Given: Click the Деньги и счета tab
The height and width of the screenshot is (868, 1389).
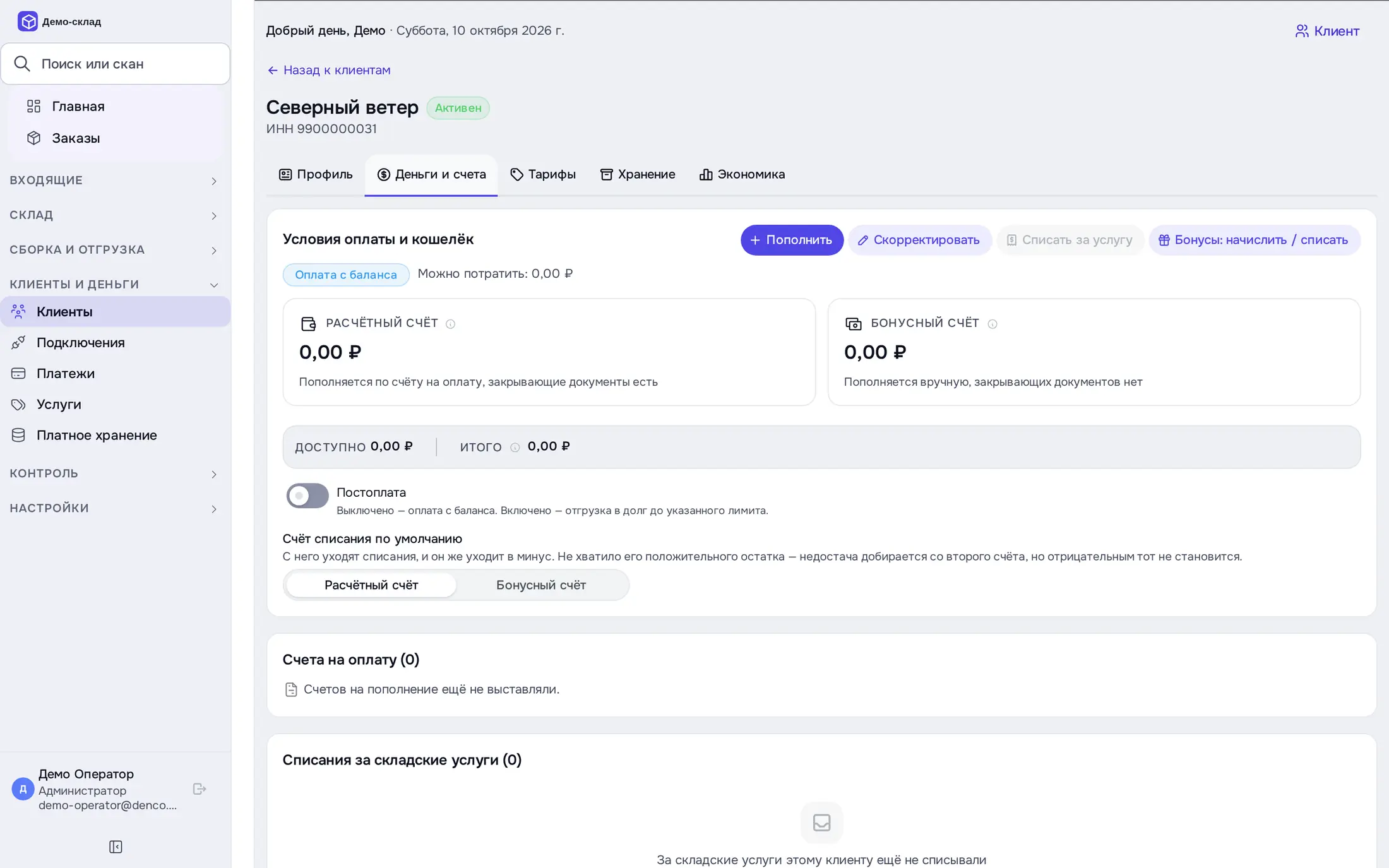Looking at the screenshot, I should point(431,175).
